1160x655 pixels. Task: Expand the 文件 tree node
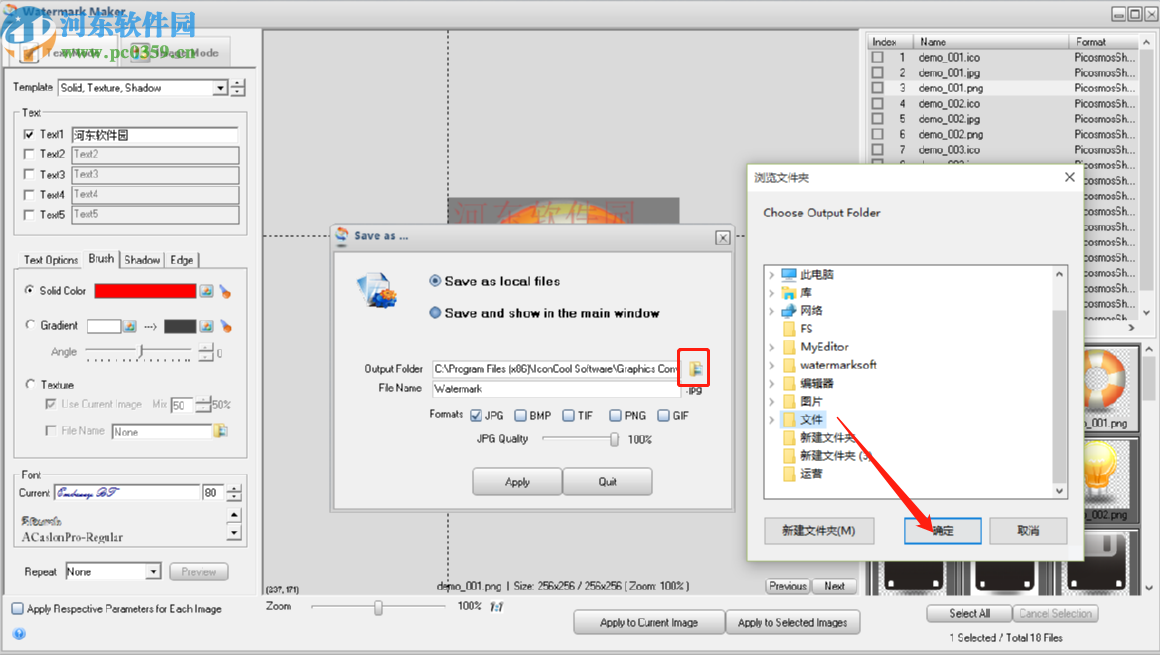pos(772,419)
